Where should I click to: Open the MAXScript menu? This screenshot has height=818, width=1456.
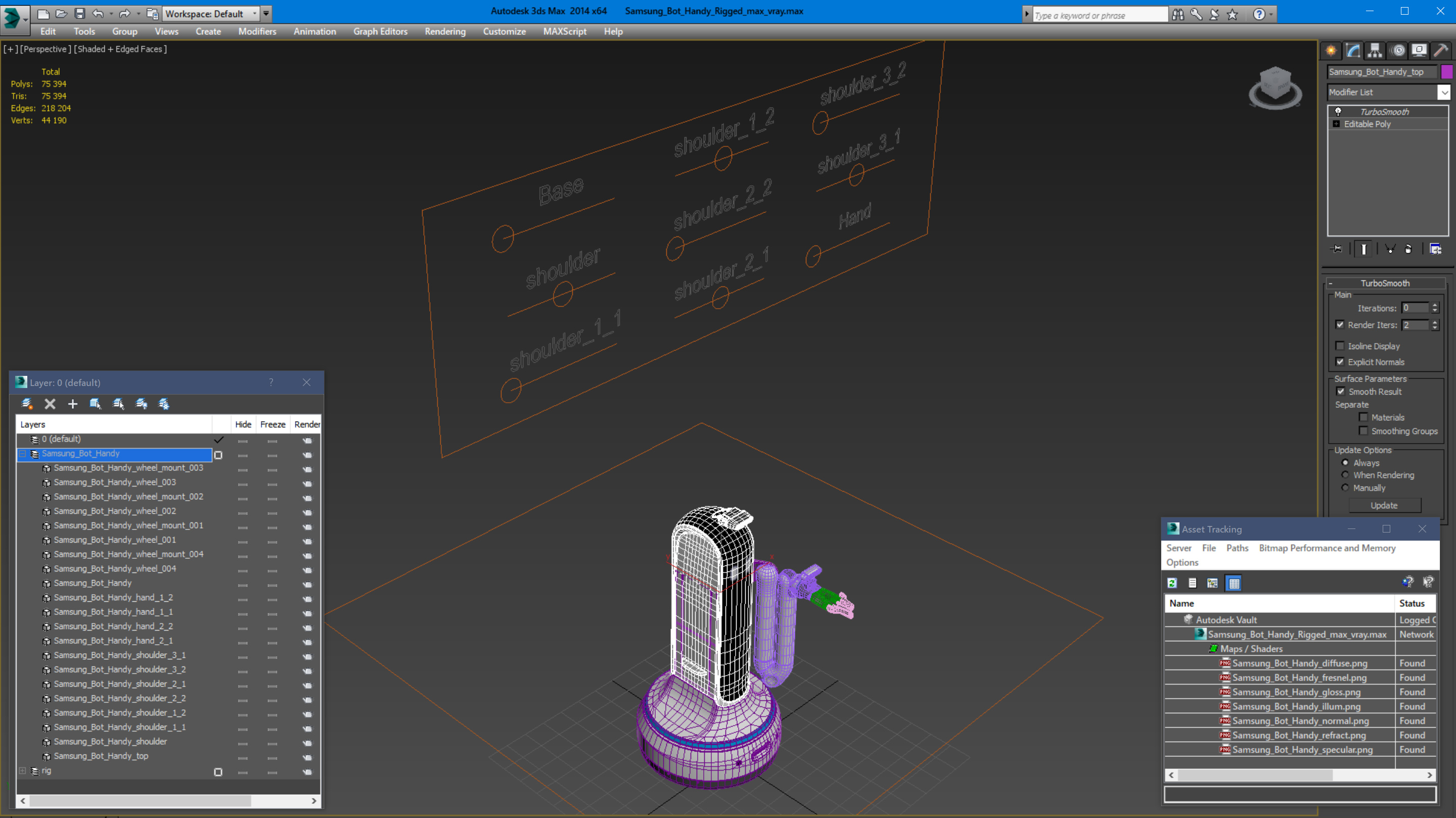pyautogui.click(x=565, y=32)
